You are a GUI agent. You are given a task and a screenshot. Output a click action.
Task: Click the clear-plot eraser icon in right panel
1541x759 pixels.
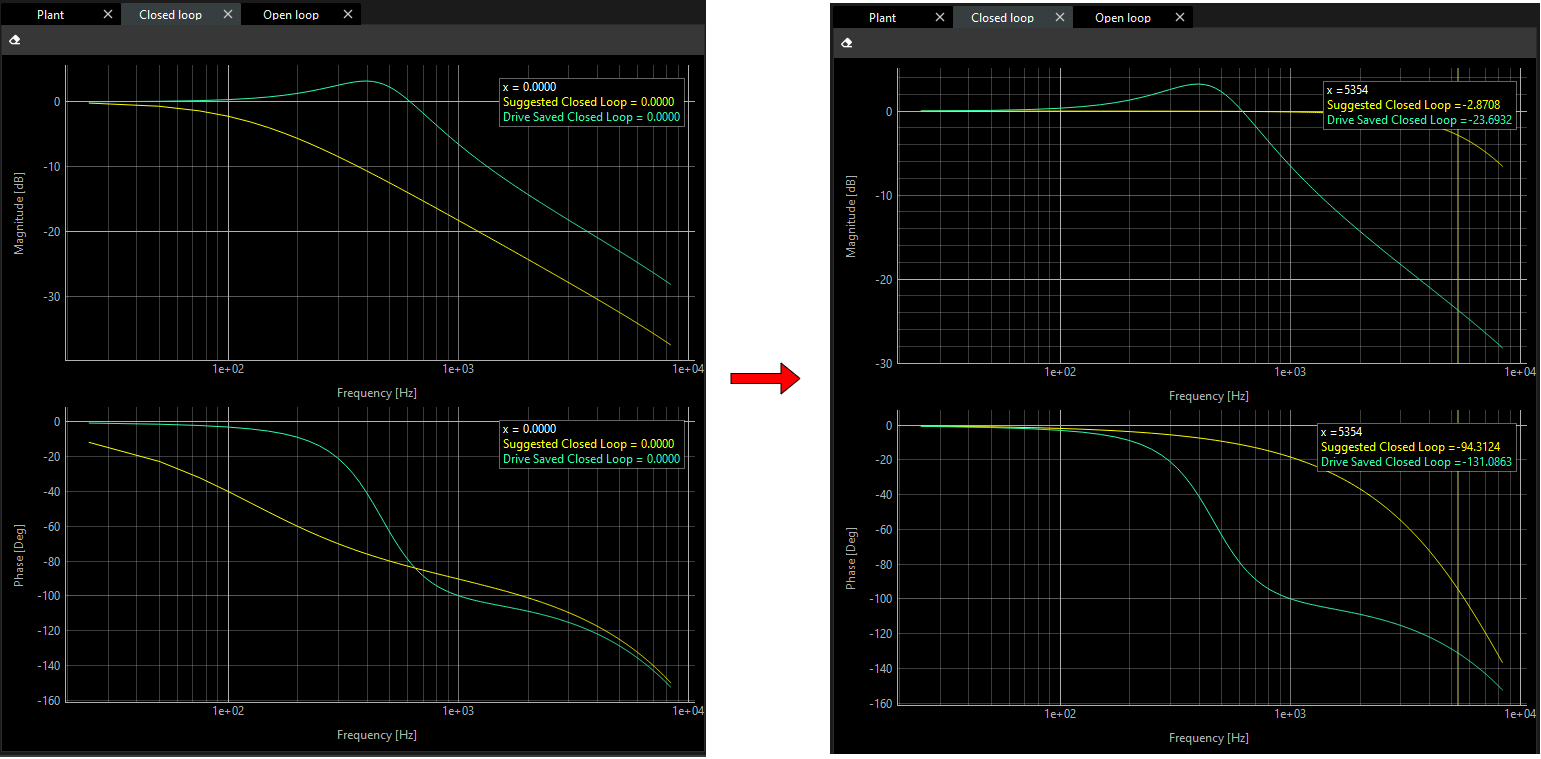coord(846,43)
